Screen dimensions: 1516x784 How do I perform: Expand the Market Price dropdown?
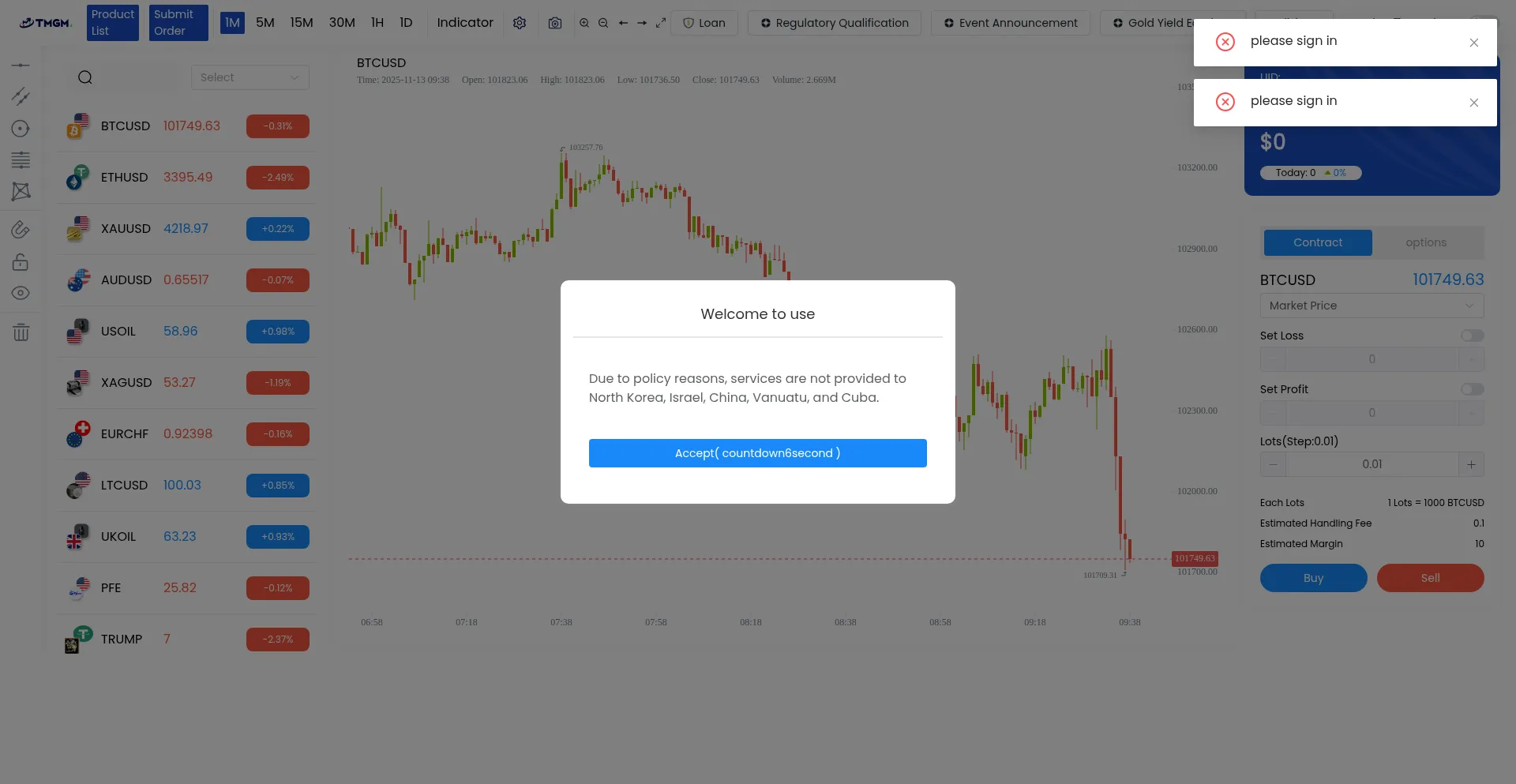coord(1372,306)
